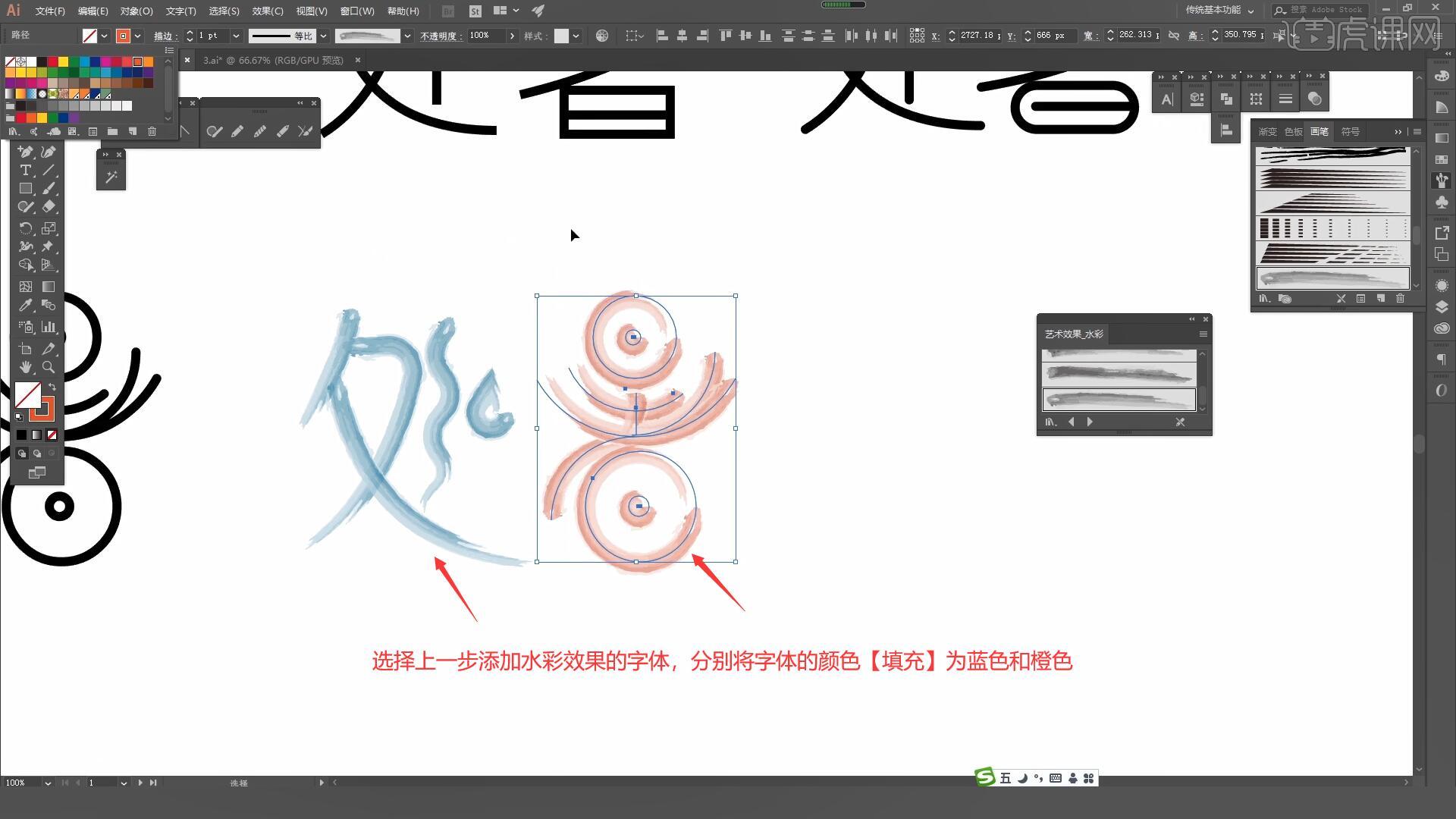
Task: Set color to None in toolbox
Action: (x=52, y=435)
